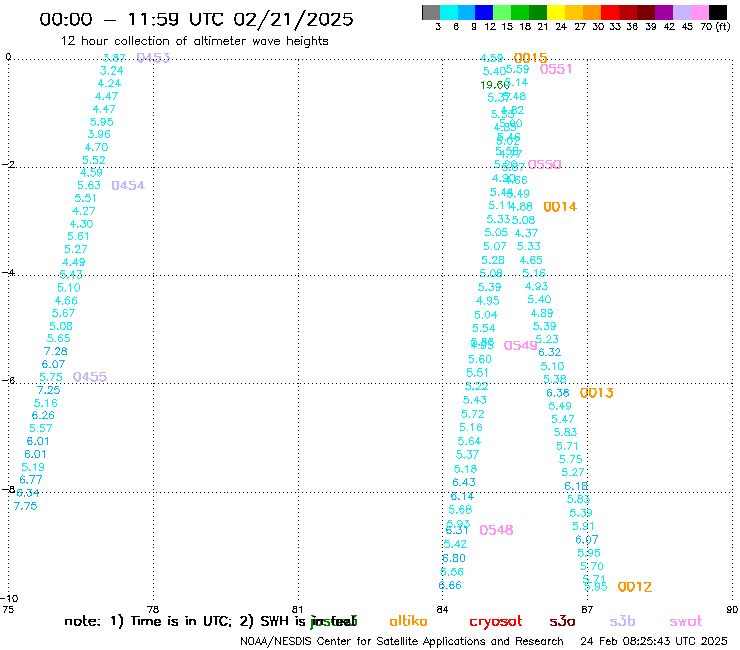Click the 6.77 wave height value
Screen dimensions: 740x650
click(31, 480)
